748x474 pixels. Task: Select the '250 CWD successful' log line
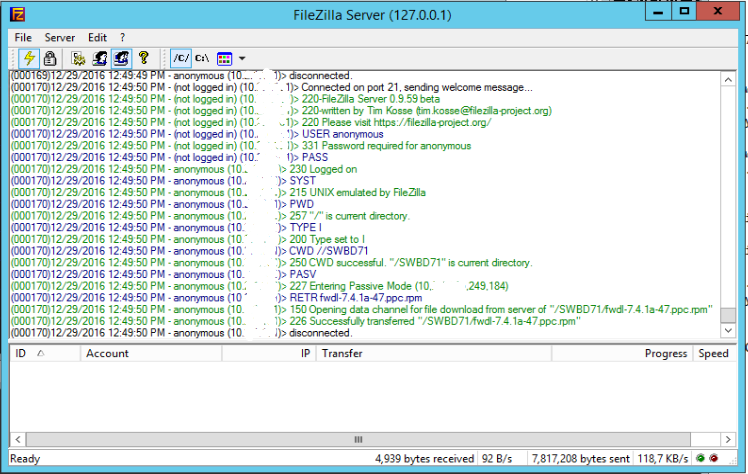pos(271,263)
